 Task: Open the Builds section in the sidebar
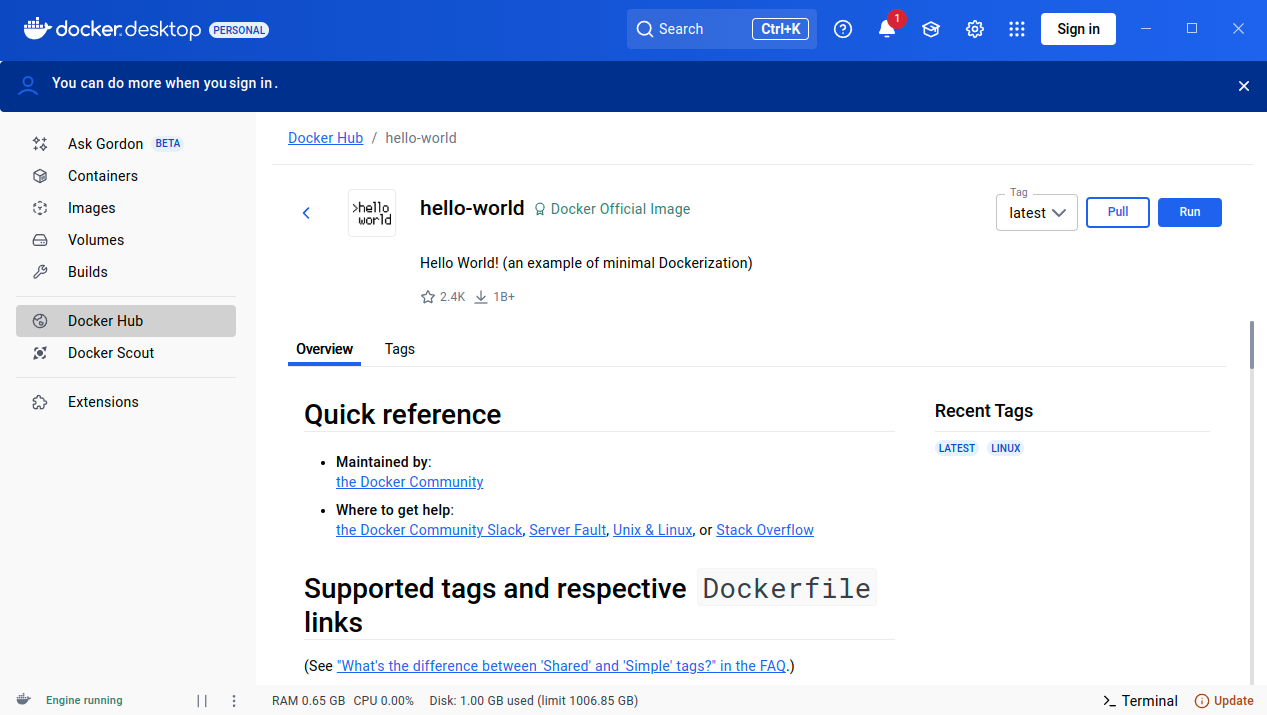click(88, 272)
